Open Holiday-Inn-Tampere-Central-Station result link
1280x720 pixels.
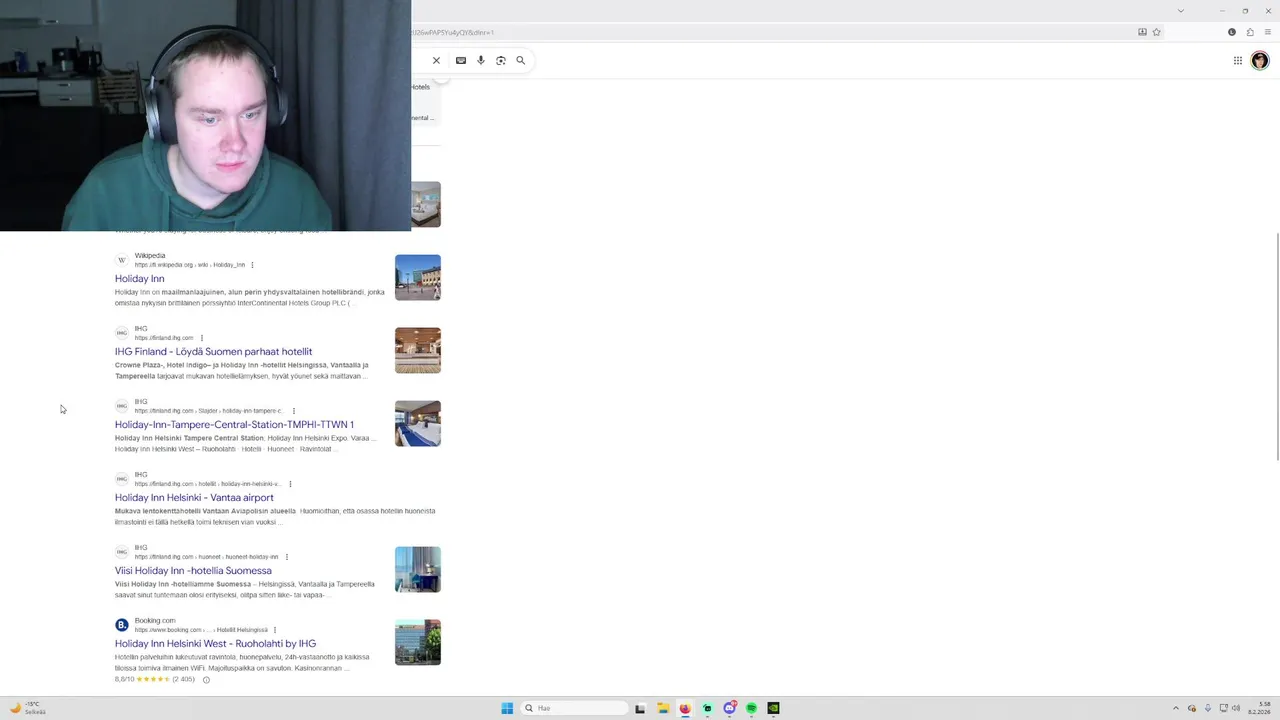pos(234,425)
